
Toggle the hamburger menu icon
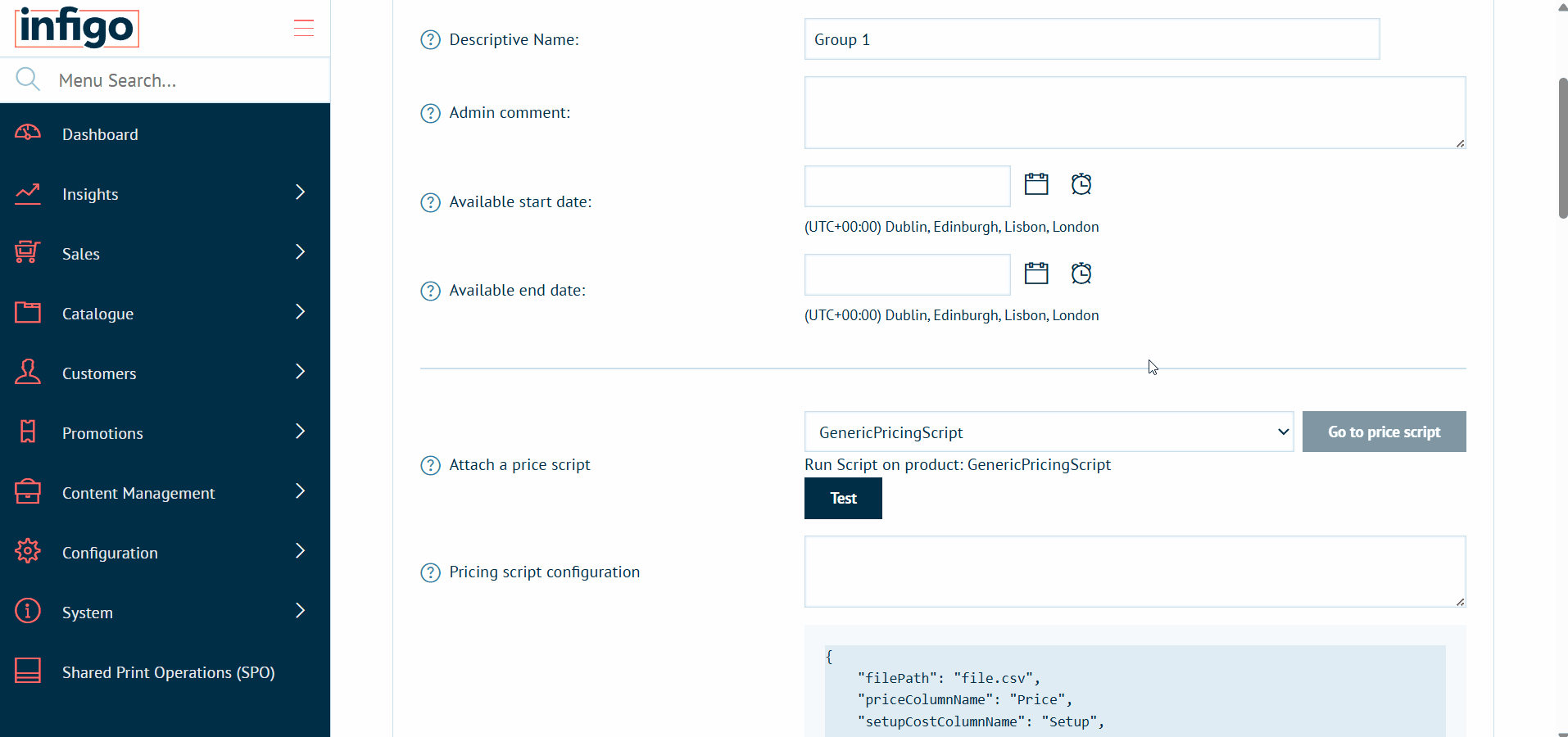coord(304,28)
